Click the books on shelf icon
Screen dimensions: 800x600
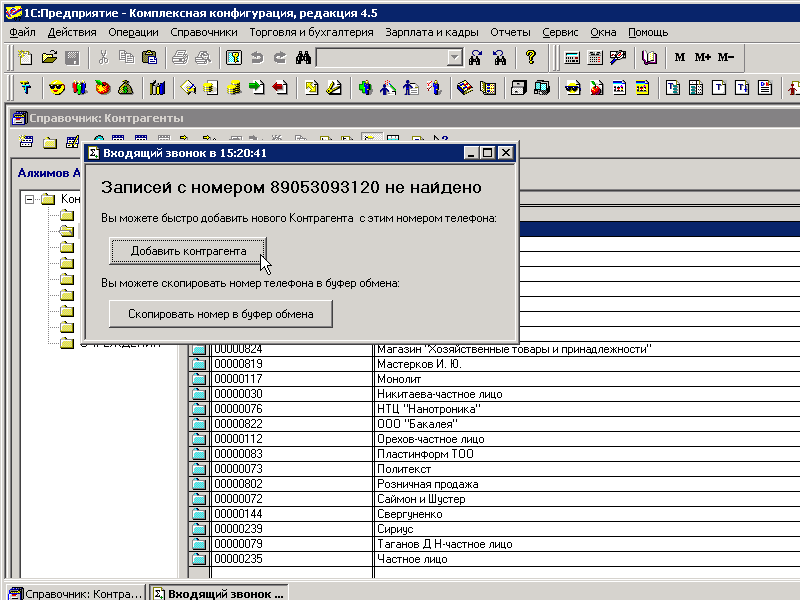pyautogui.click(x=157, y=88)
